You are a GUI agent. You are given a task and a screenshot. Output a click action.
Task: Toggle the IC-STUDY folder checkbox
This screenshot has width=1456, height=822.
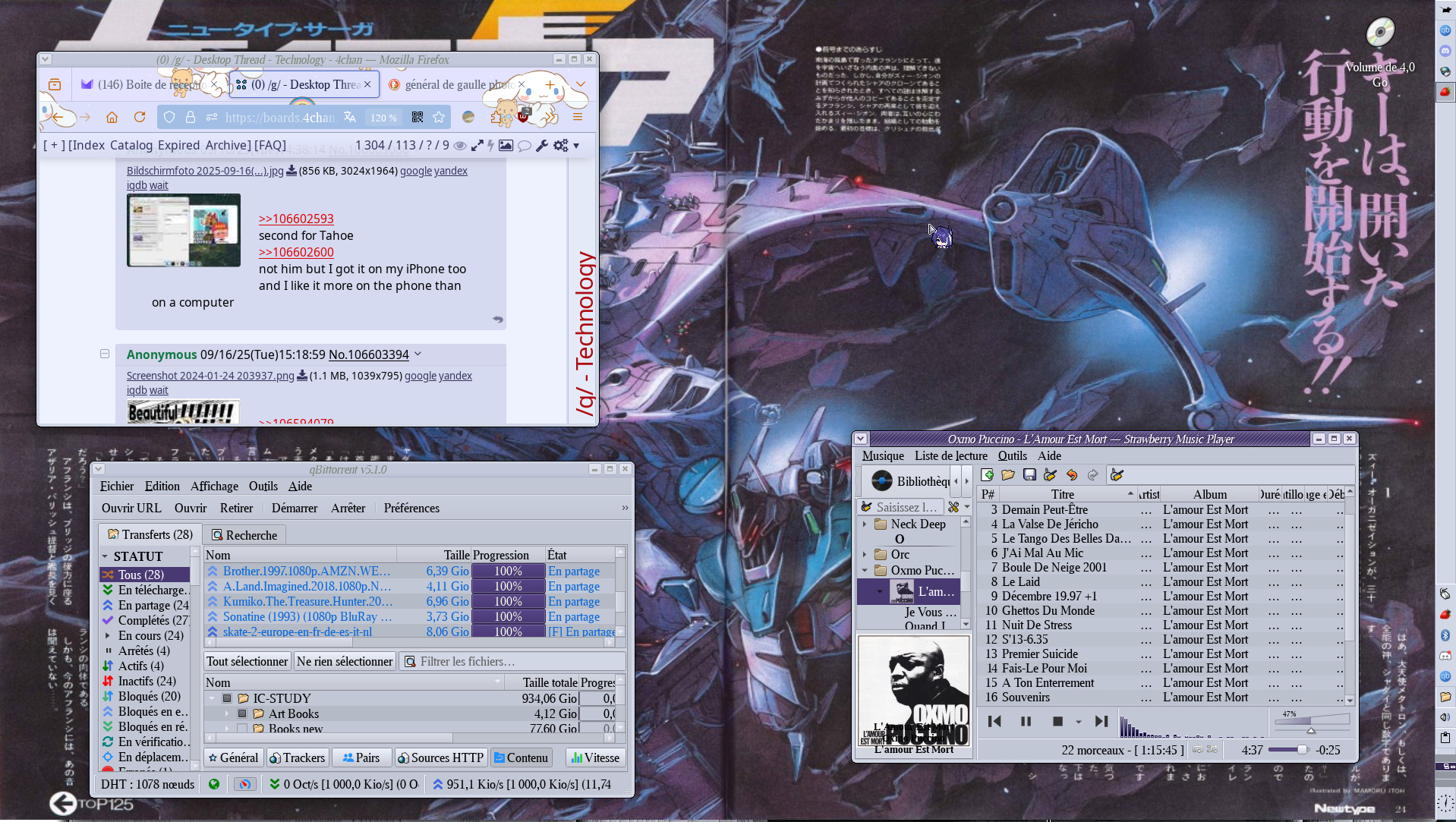tap(227, 698)
